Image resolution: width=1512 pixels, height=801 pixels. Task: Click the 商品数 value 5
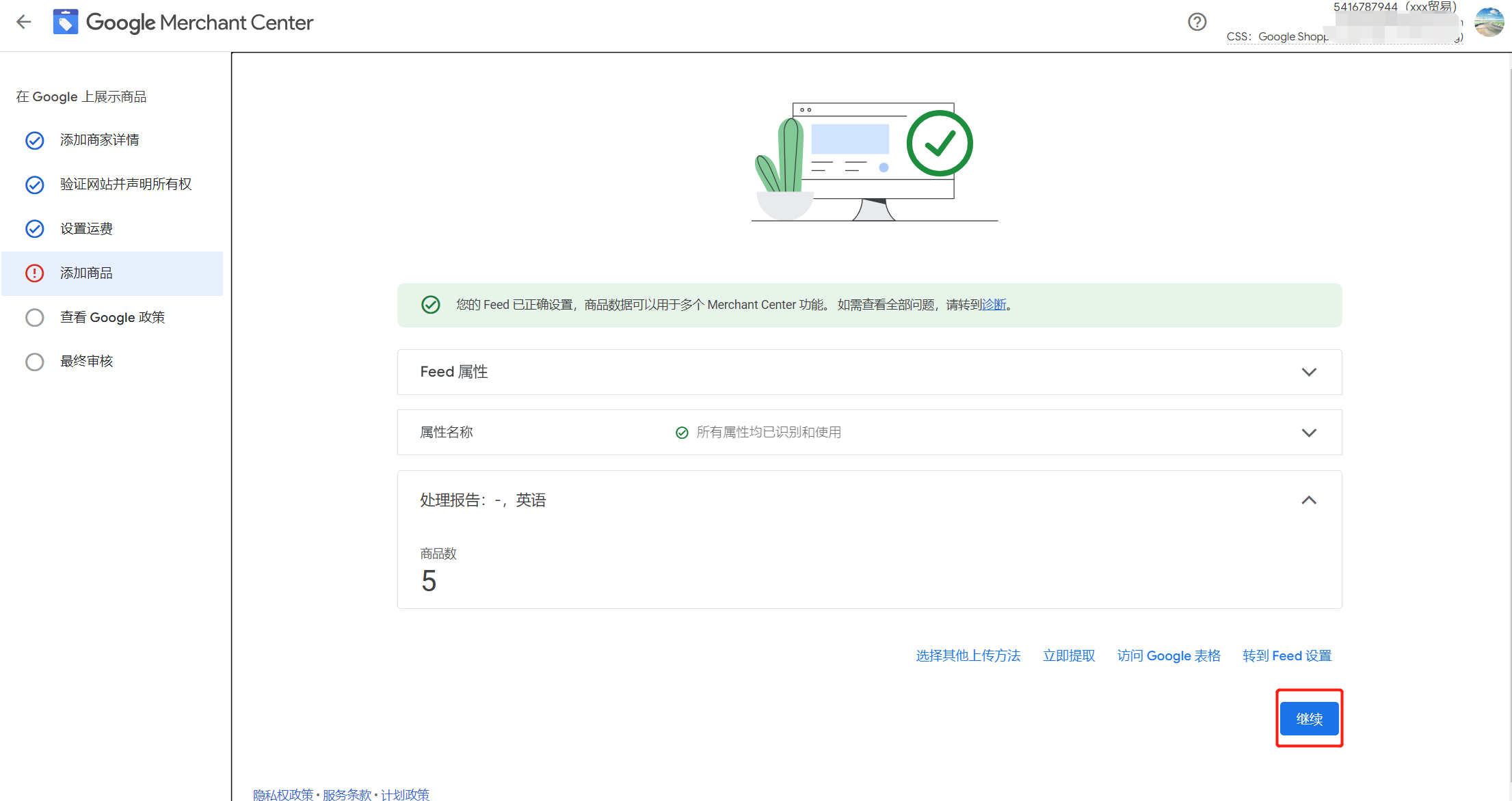click(x=429, y=582)
